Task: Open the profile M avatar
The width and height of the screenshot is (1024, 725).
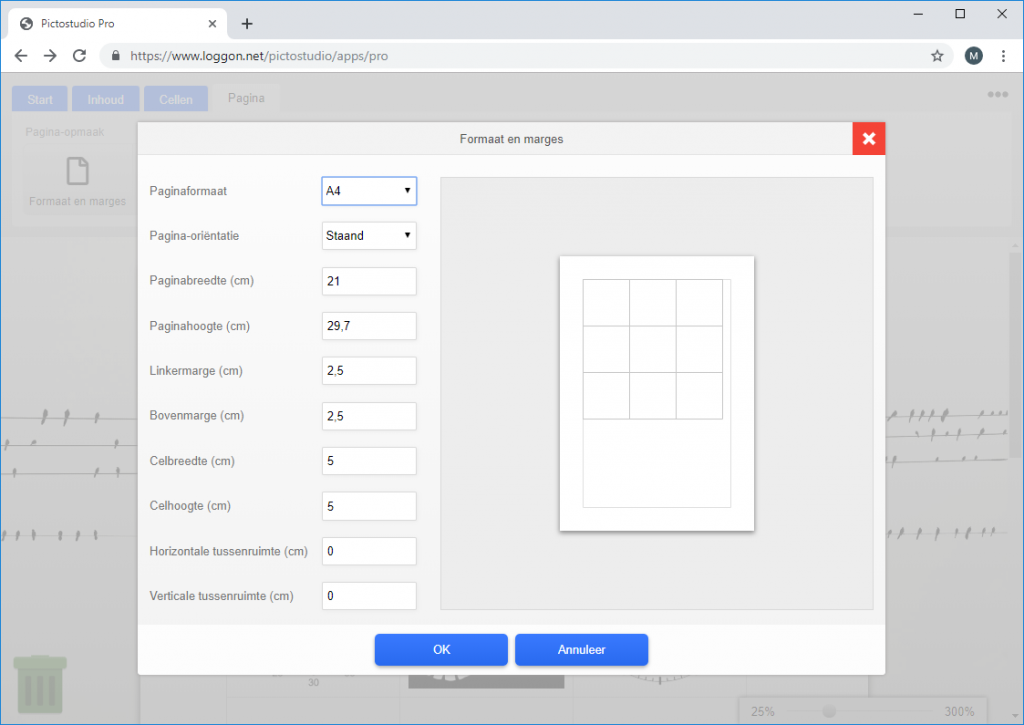Action: 973,56
